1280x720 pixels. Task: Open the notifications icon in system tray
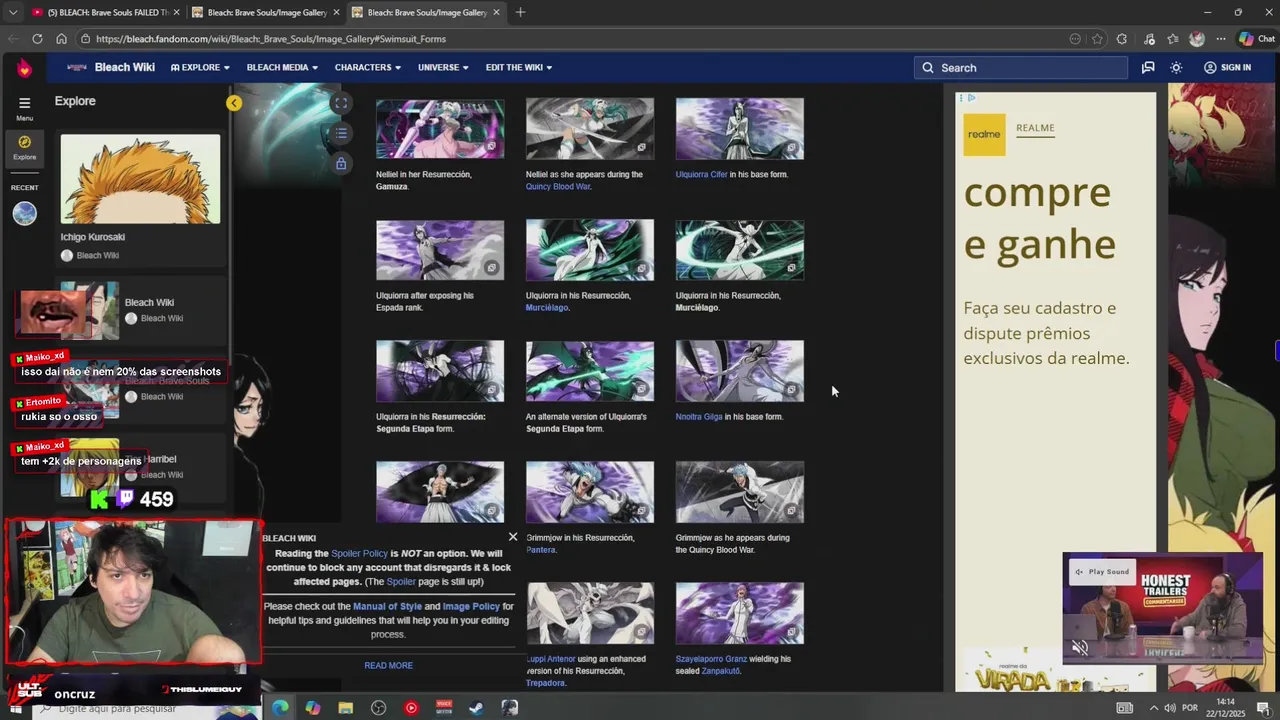point(1264,708)
